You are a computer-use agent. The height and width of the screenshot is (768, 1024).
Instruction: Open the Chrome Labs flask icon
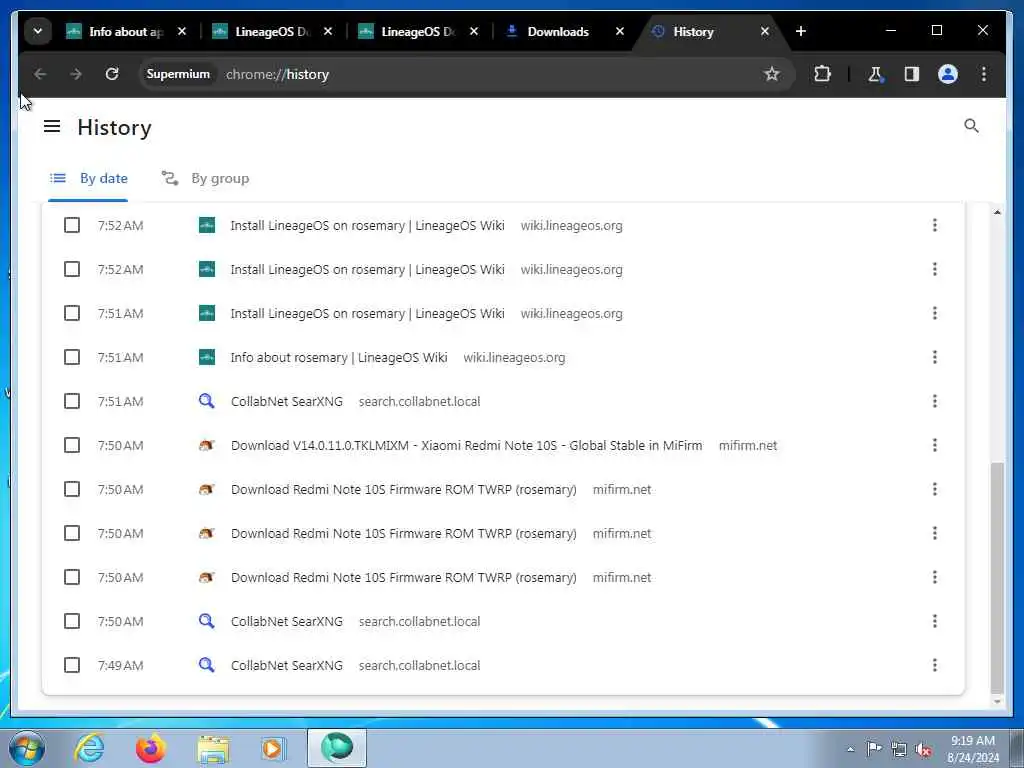875,74
